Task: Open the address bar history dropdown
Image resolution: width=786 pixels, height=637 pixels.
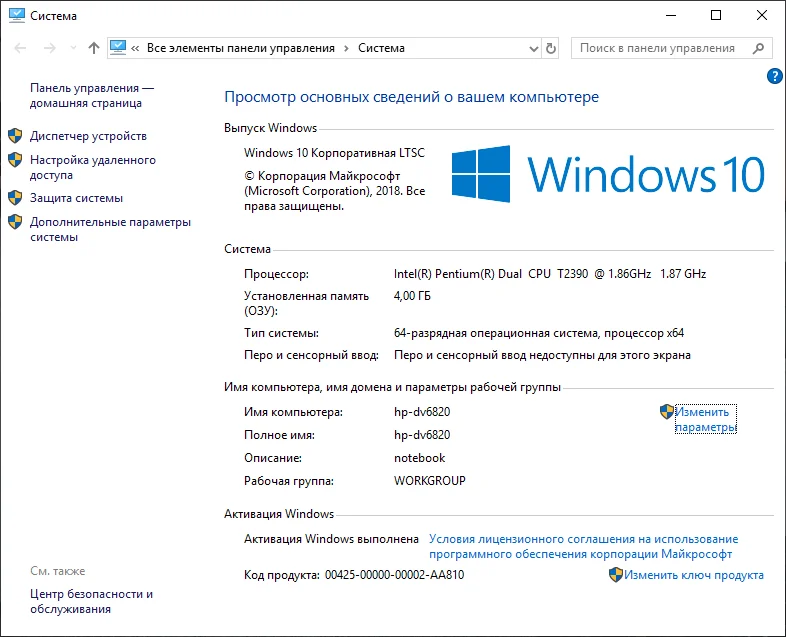Action: click(534, 49)
